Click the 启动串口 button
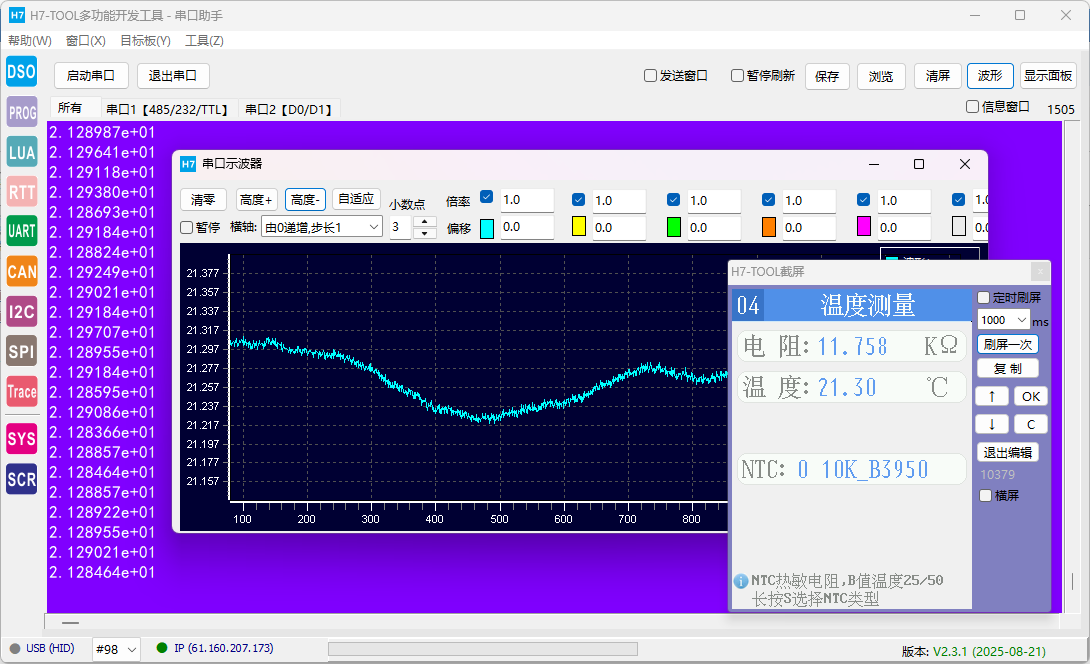 91,76
